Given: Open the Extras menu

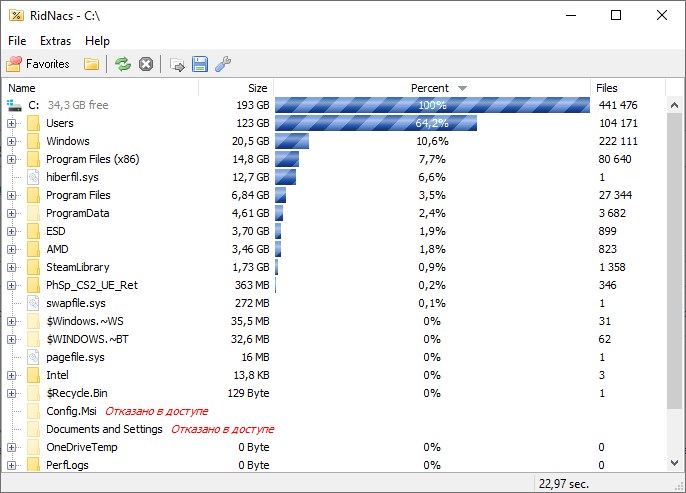Looking at the screenshot, I should 55,41.
